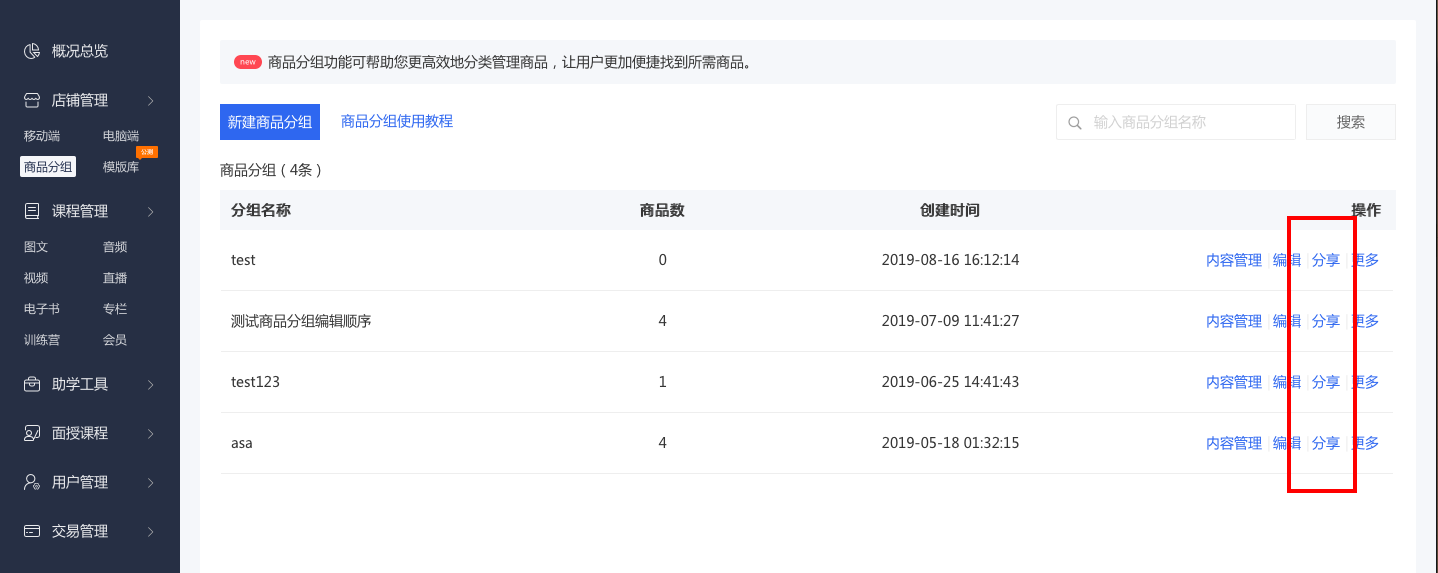Image resolution: width=1438 pixels, height=573 pixels.
Task: Open 内容管理 for the asa group
Action: 1234,443
